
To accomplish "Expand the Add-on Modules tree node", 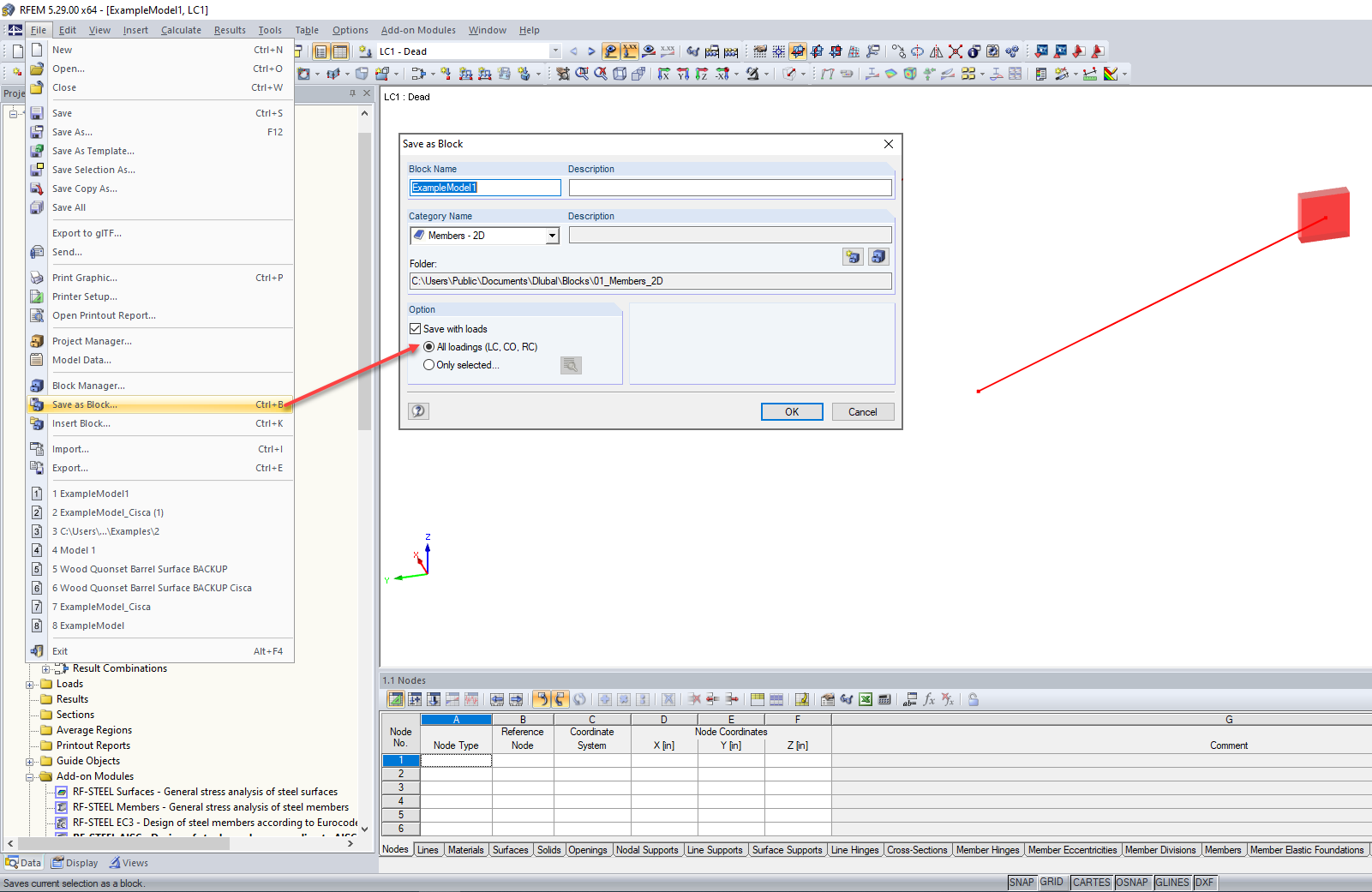I will pos(29,775).
